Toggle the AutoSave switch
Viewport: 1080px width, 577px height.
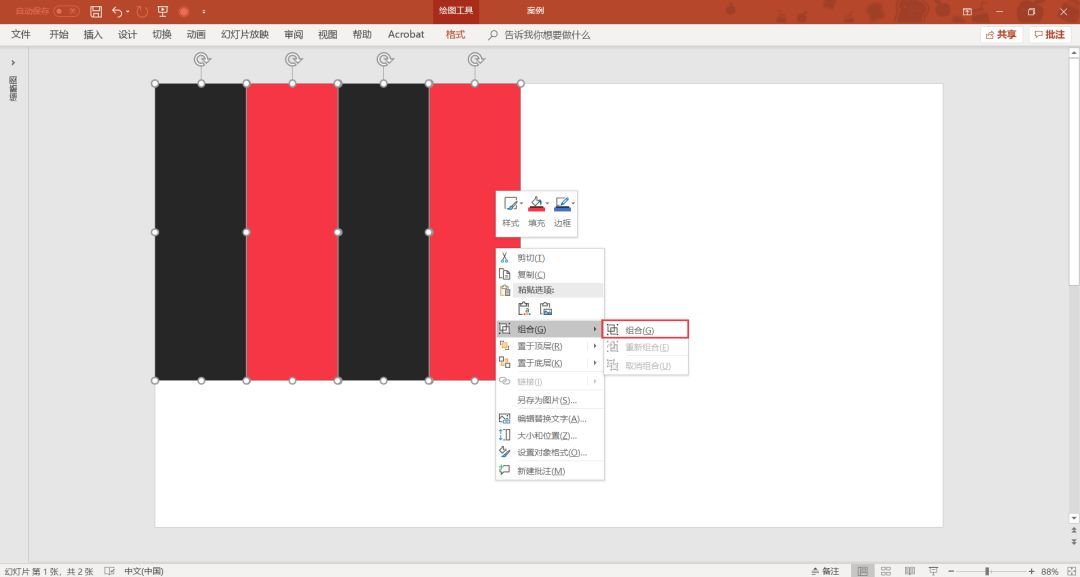point(66,12)
